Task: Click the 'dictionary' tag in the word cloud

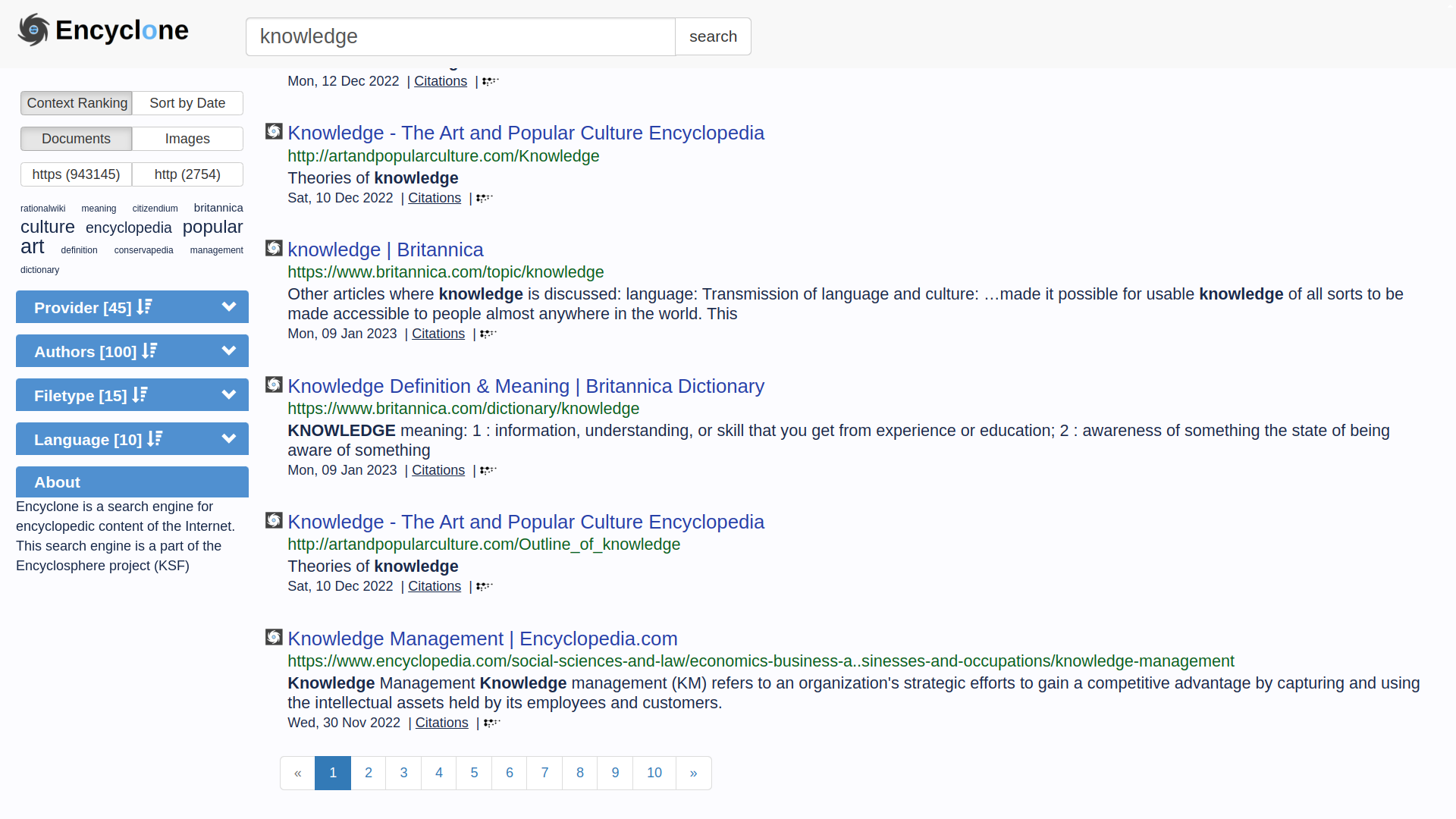Action: point(39,270)
